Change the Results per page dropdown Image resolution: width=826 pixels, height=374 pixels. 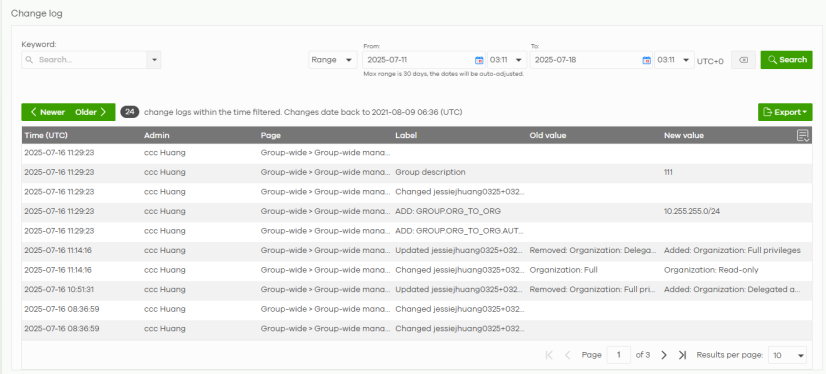click(x=788, y=355)
